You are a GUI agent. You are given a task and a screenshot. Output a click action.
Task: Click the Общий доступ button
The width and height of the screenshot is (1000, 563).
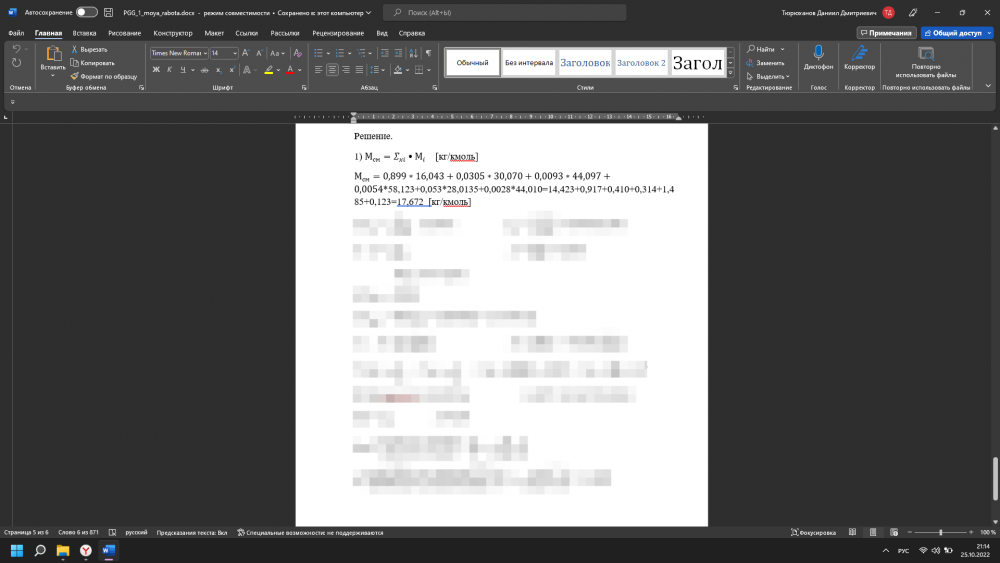[x=956, y=33]
